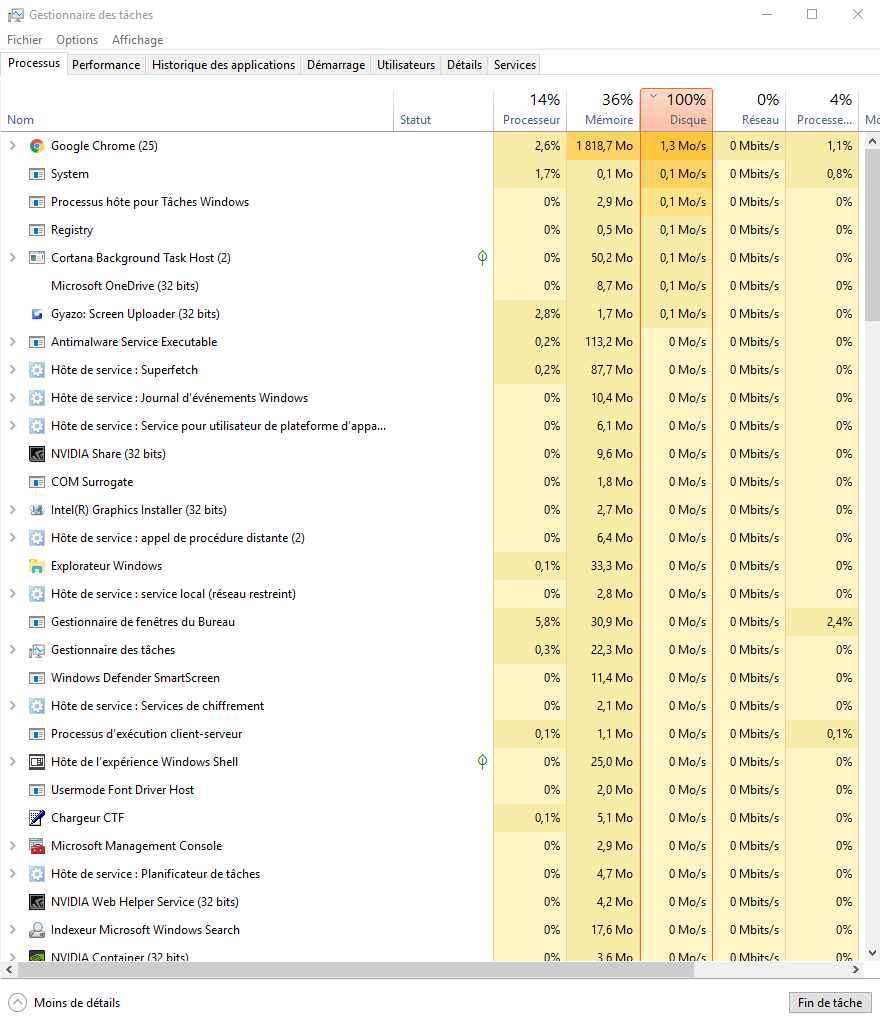Image resolution: width=880 pixels, height=1027 pixels.
Task: Select Processus hôte pour Tâches Windows row
Action: pos(430,202)
